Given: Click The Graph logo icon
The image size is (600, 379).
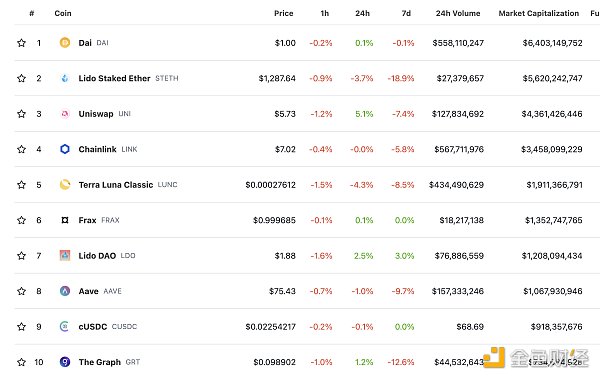Looking at the screenshot, I should coord(65,362).
